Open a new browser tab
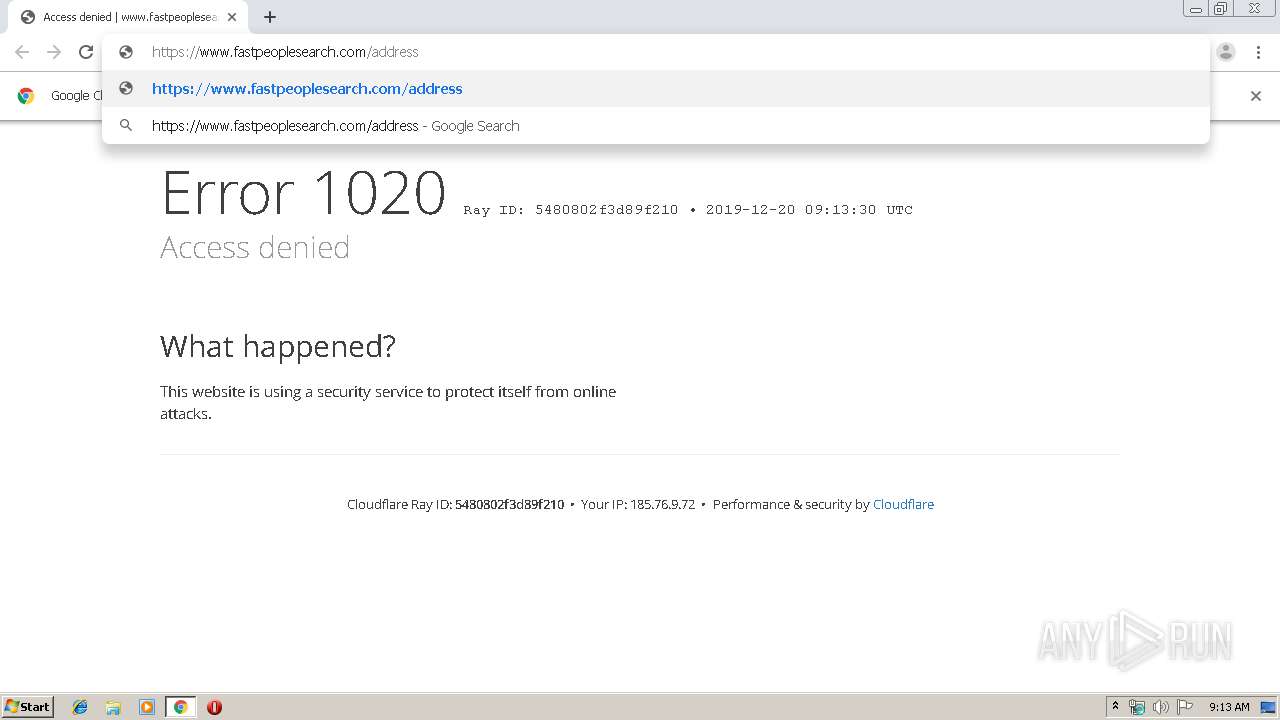 coord(270,17)
